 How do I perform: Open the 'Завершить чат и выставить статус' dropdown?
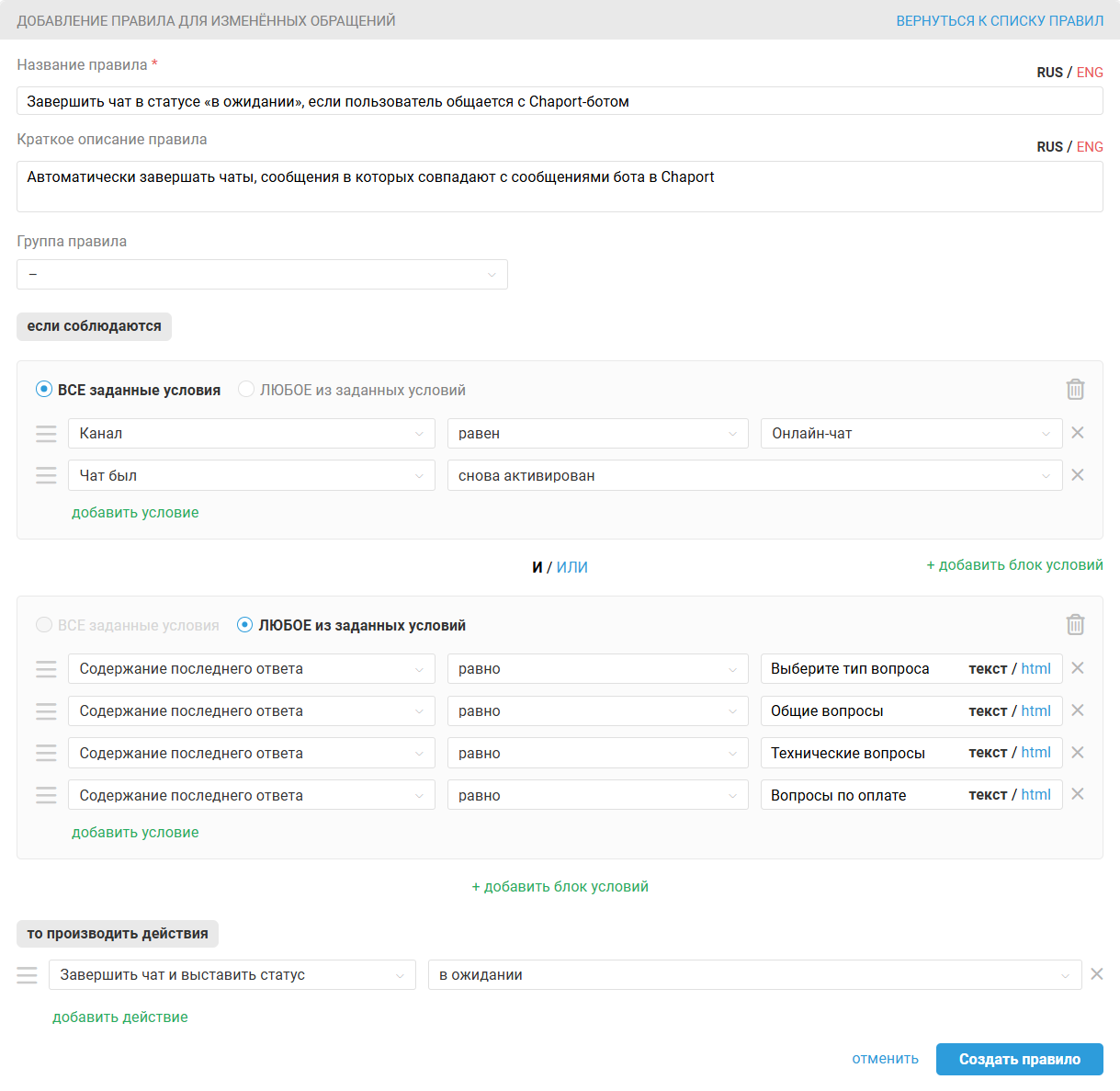232,974
